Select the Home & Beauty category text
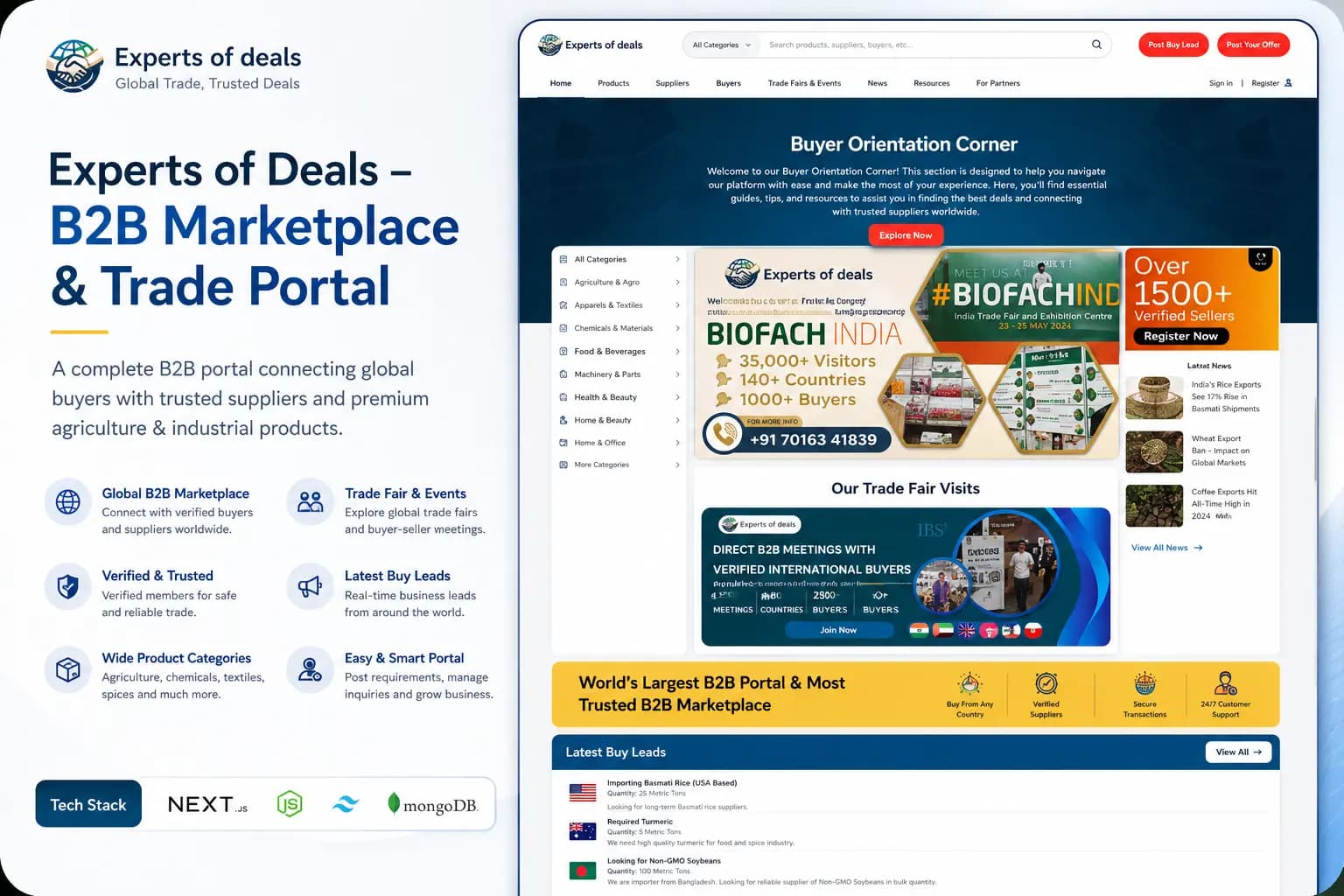1344x896 pixels. point(603,420)
